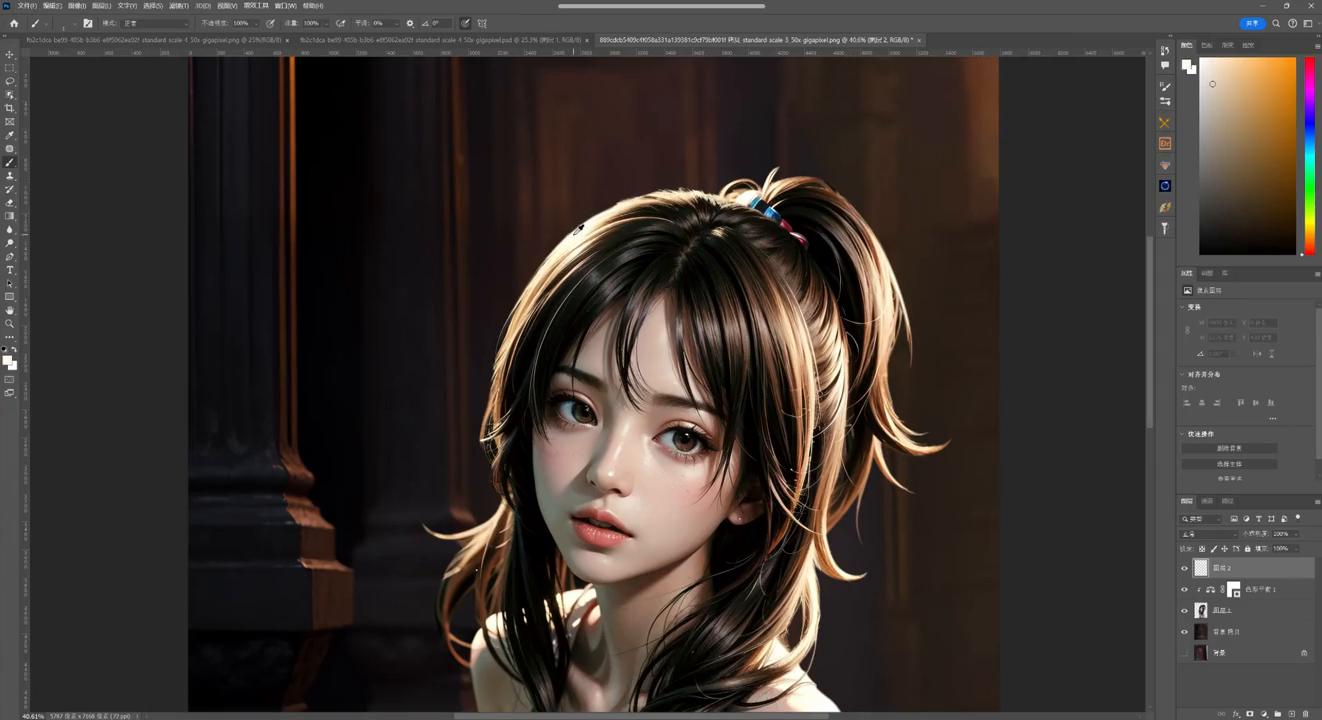Select the Zoom tool in toolbar
The width and height of the screenshot is (1322, 720).
pos(10,324)
